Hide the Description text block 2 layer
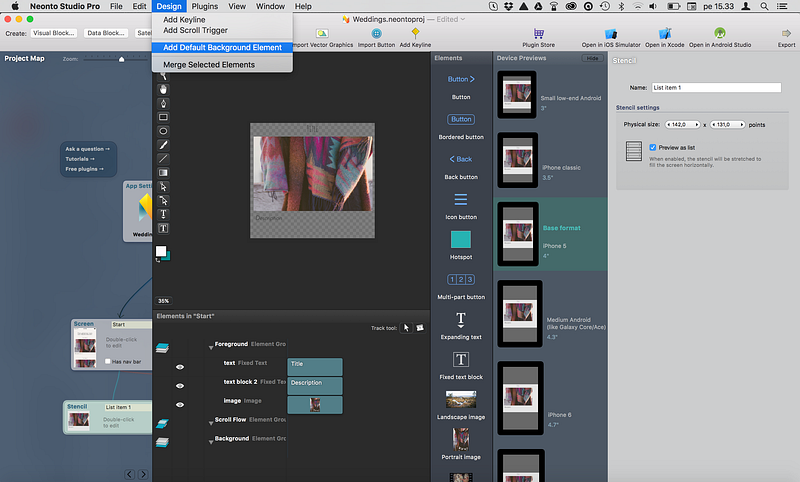 (180, 386)
